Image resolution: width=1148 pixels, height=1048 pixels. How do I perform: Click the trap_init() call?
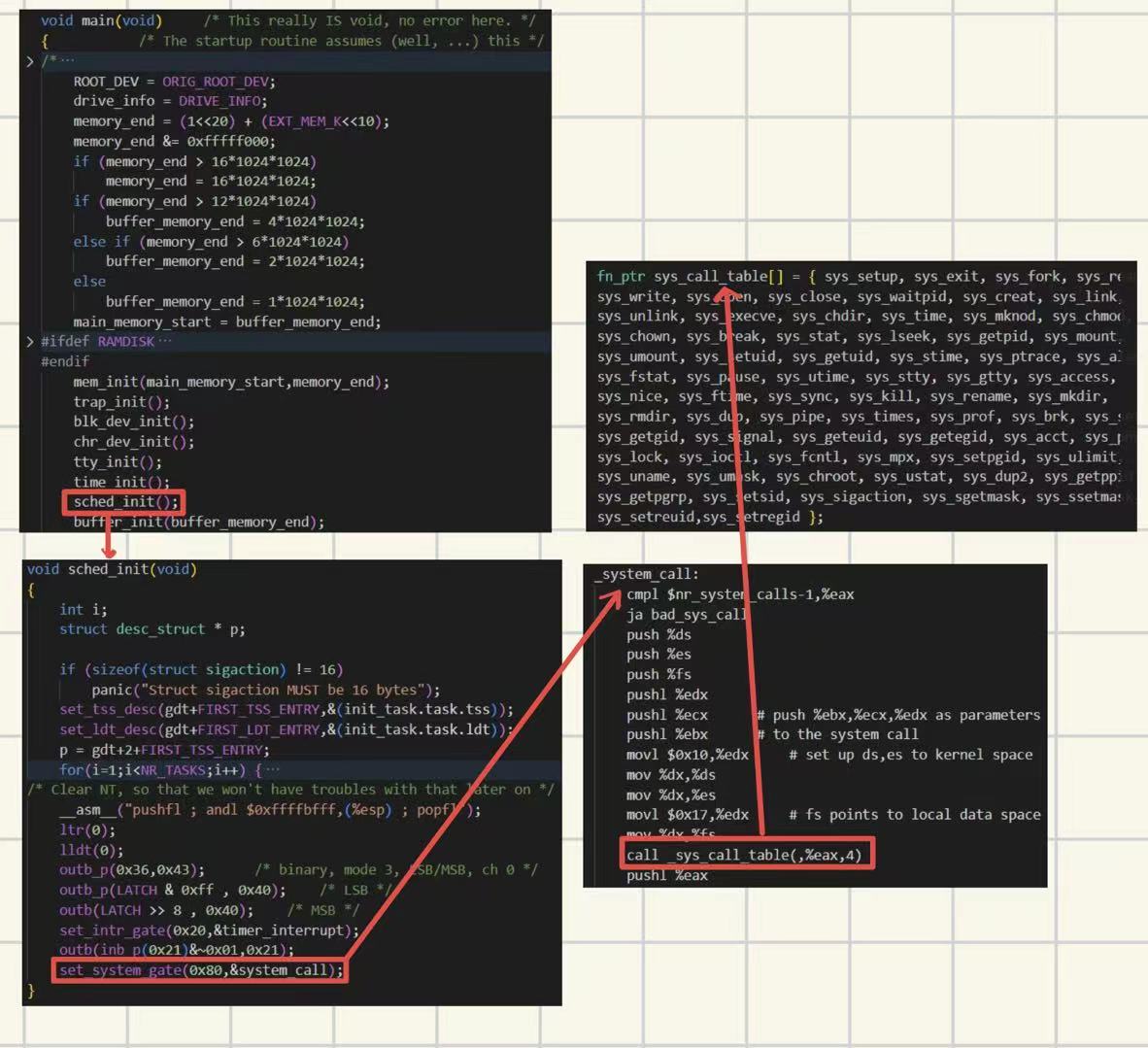pos(121,401)
